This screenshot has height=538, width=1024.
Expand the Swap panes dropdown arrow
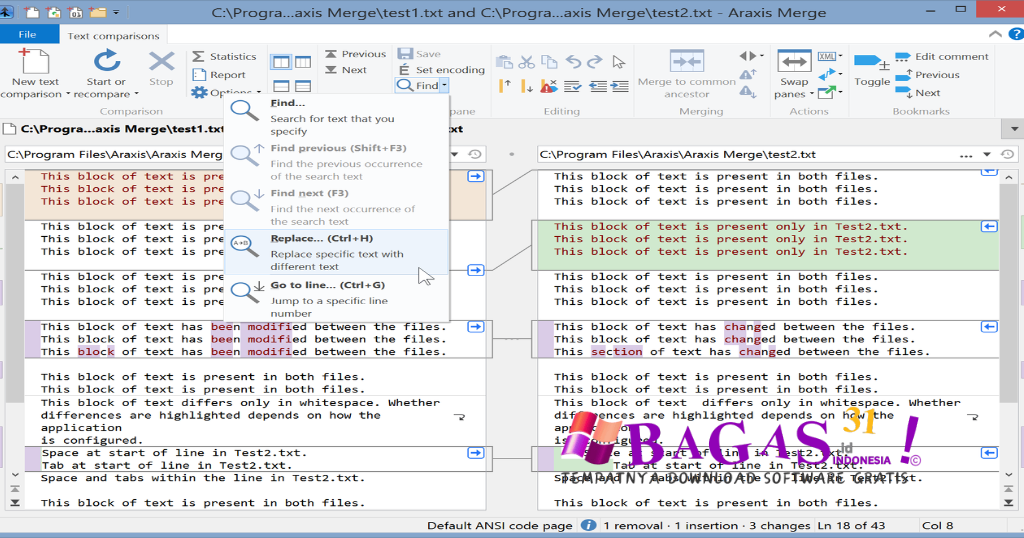[813, 94]
